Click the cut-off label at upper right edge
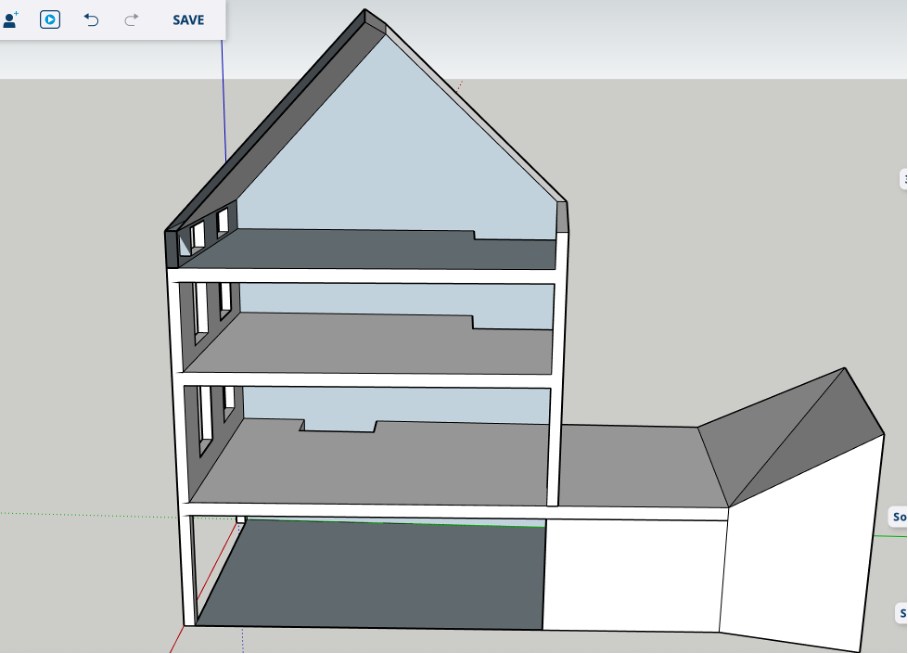Viewport: 908px width, 654px height. 903,179
